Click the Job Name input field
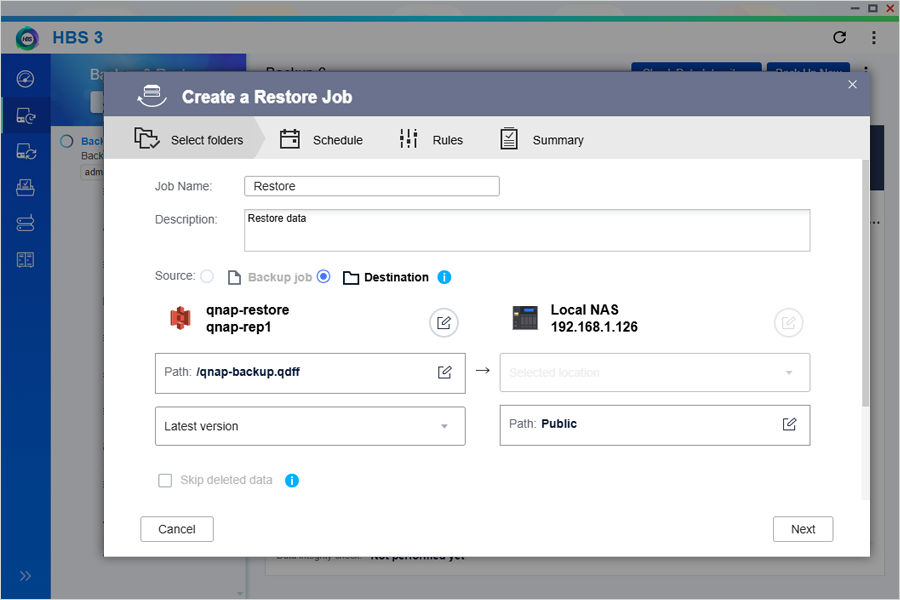 click(371, 186)
